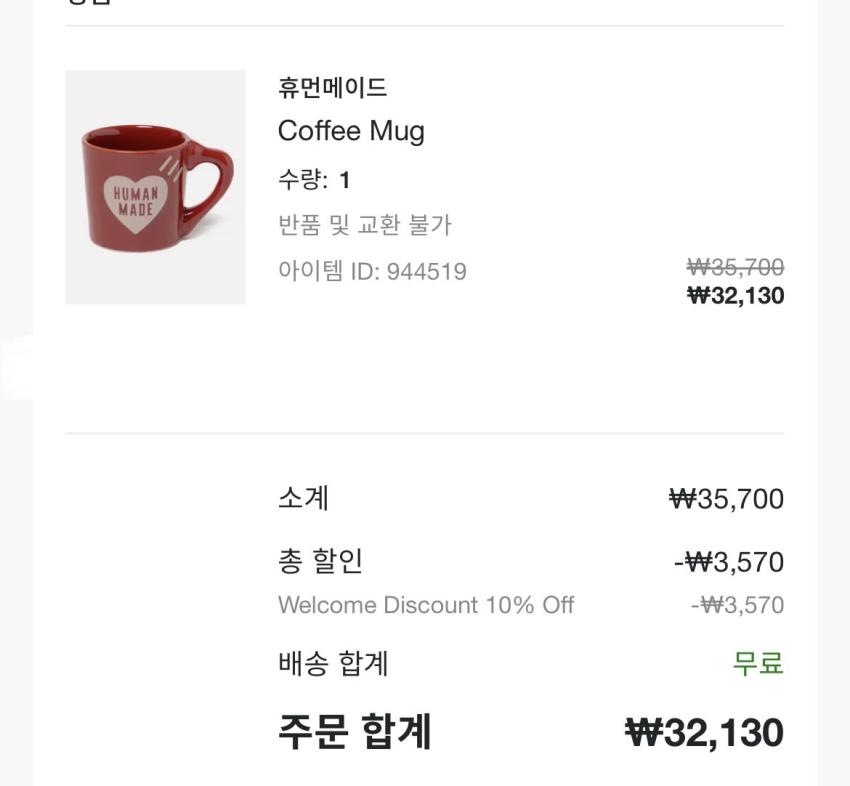
Task: Select the 수량: 1 quantity text
Action: coord(314,180)
